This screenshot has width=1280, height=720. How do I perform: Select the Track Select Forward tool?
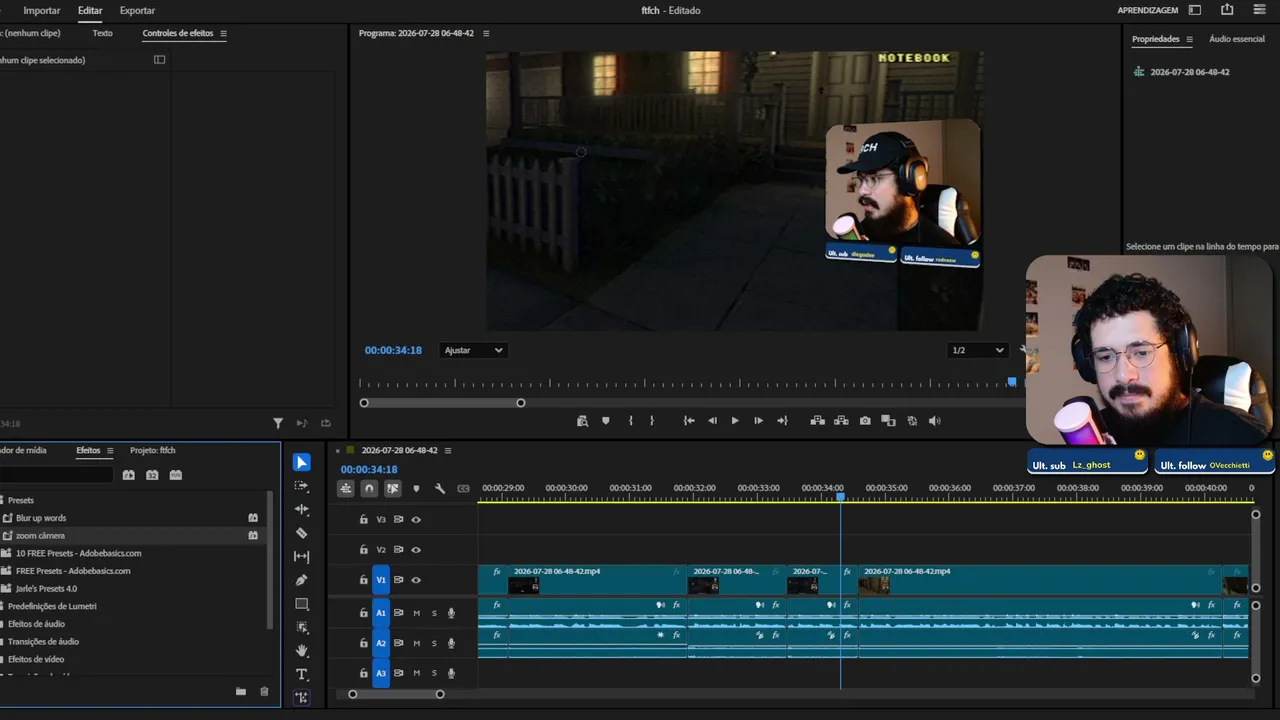pos(302,486)
